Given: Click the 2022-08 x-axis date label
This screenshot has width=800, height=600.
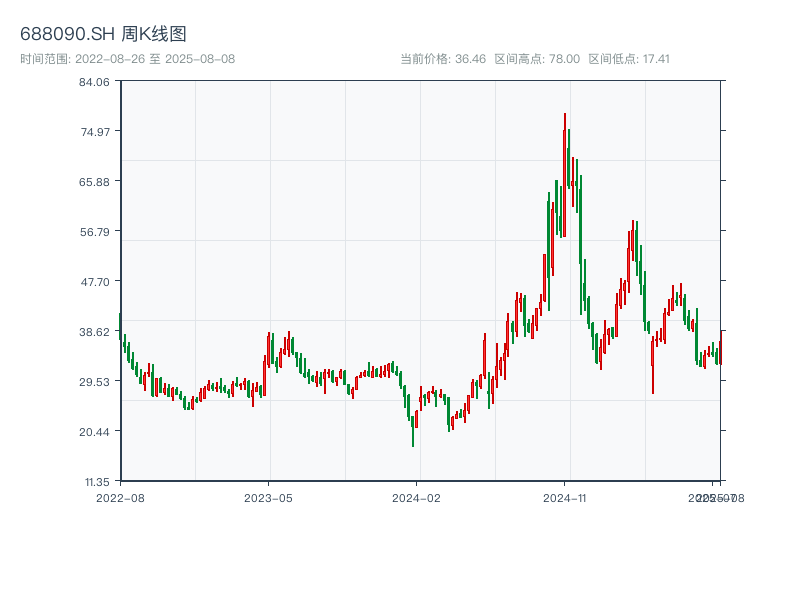Looking at the screenshot, I should pos(120,497).
